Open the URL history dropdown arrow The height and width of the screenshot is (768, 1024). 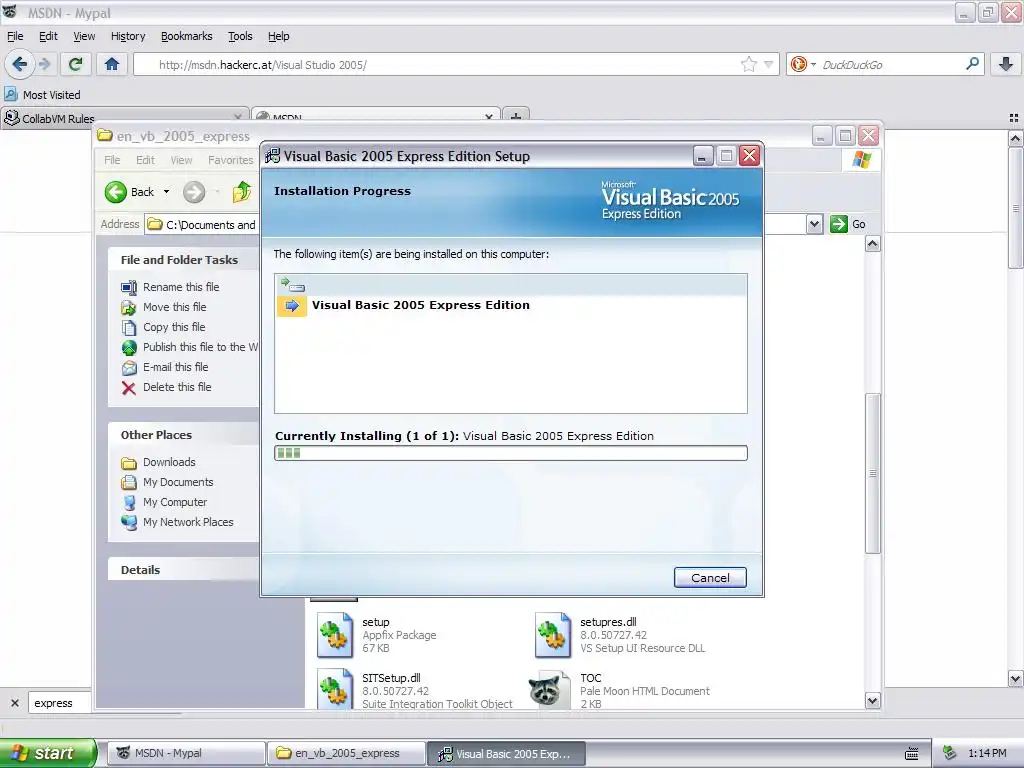[x=769, y=64]
